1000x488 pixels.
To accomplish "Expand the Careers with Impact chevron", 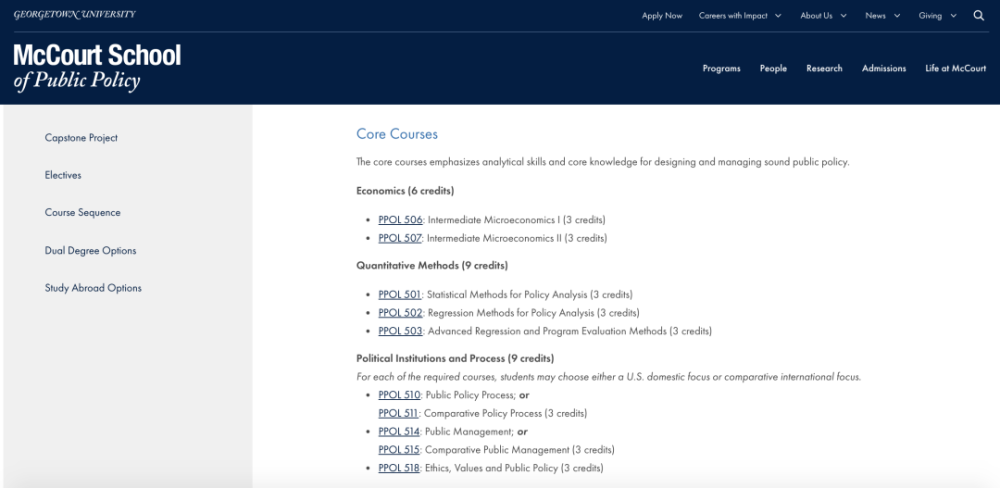I will coord(778,16).
